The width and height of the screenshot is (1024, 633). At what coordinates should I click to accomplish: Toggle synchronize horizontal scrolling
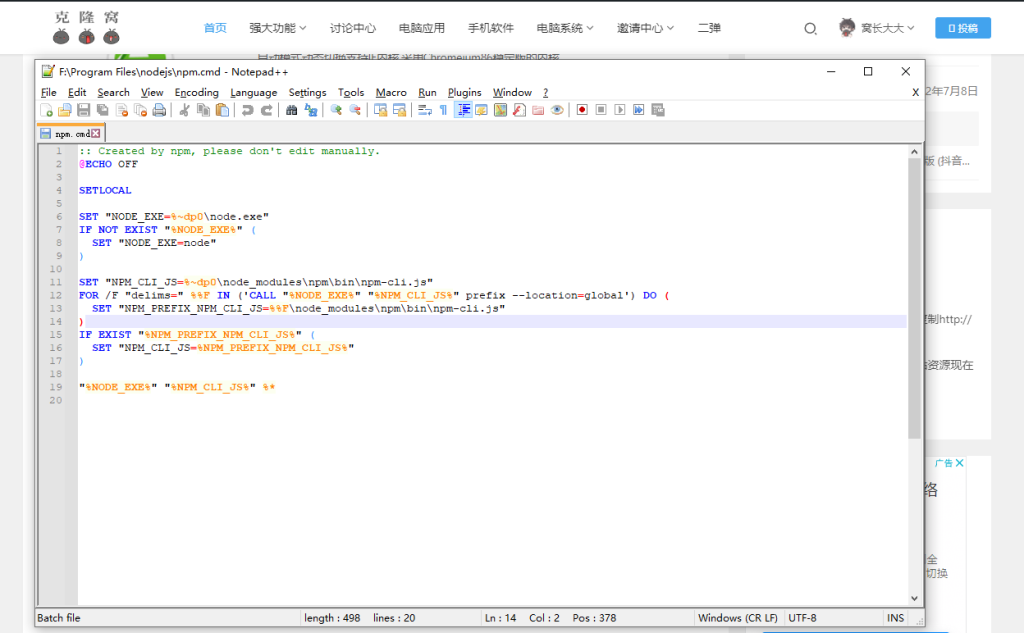coord(399,110)
